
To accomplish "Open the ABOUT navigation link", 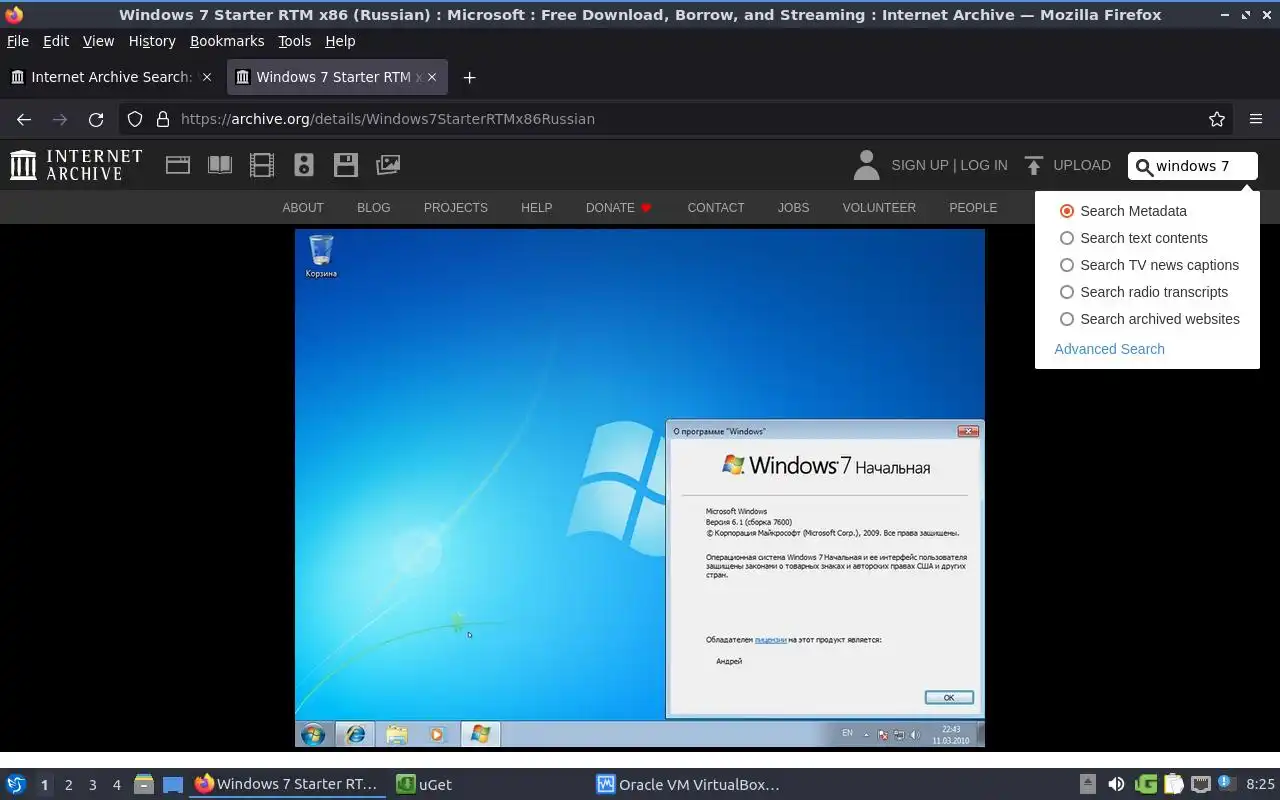I will (x=303, y=208).
